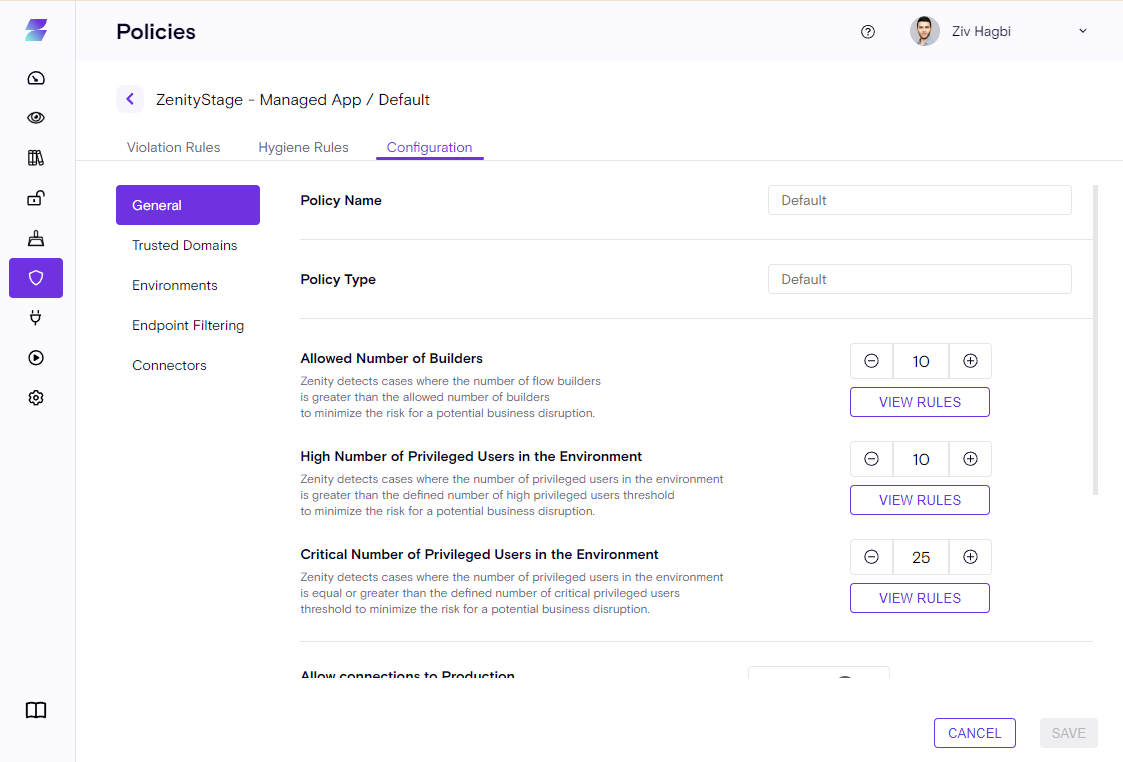Viewport: 1123px width, 762px height.
Task: Switch to the Violation Rules tab
Action: click(173, 147)
